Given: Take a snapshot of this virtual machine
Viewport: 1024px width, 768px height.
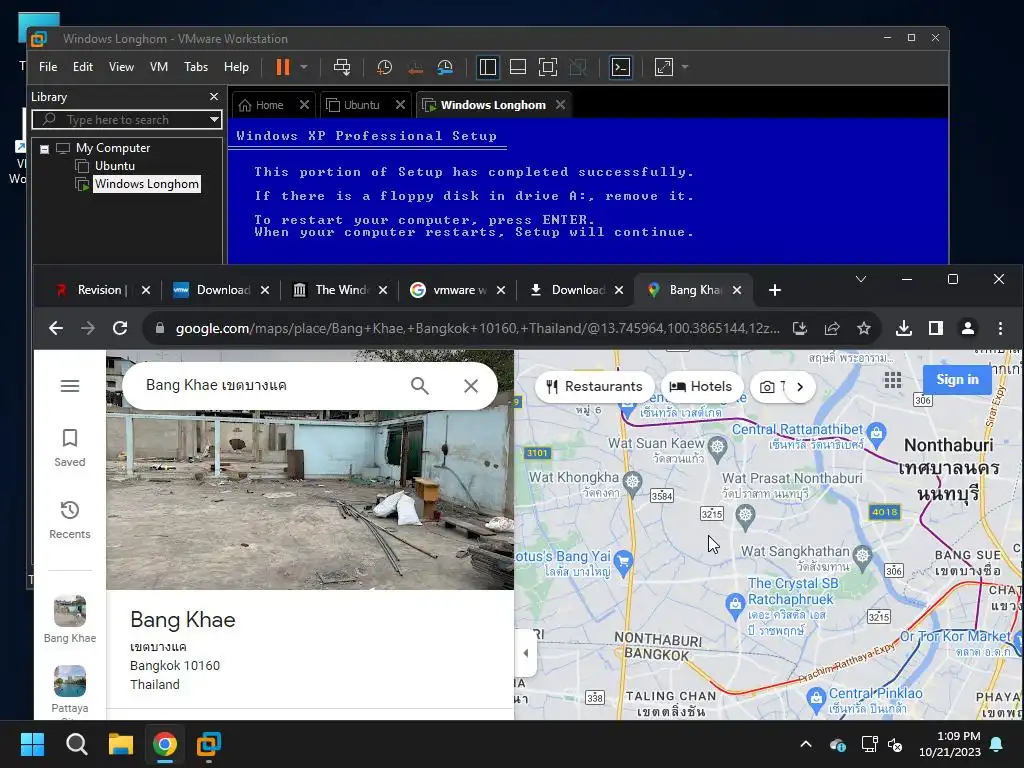Looking at the screenshot, I should (x=385, y=67).
